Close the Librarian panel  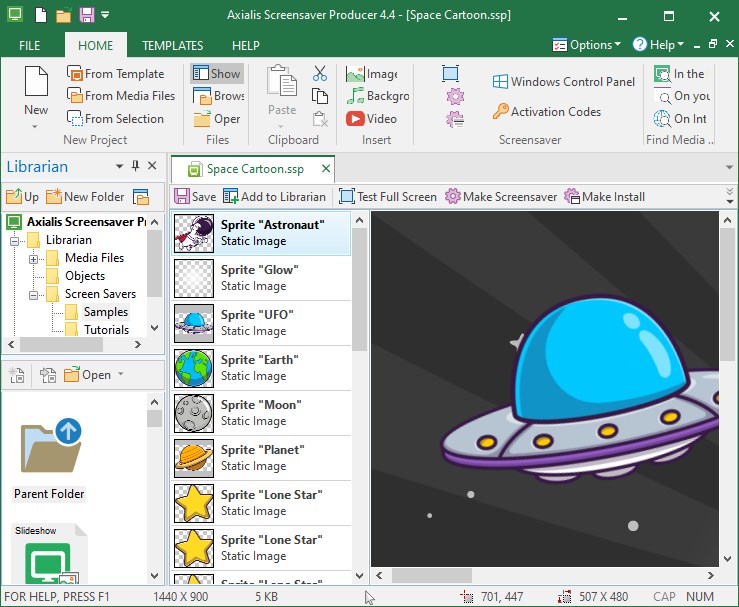click(152, 165)
